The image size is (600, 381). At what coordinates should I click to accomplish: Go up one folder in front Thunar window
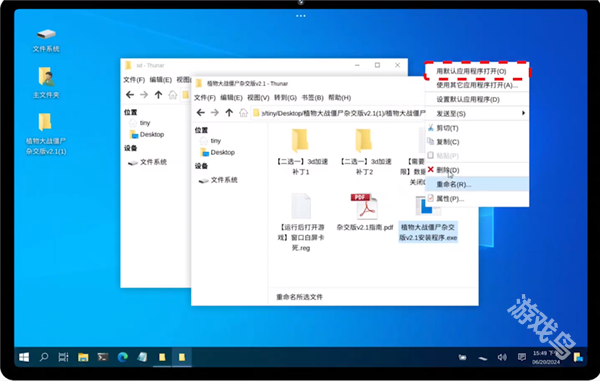[x=229, y=112]
